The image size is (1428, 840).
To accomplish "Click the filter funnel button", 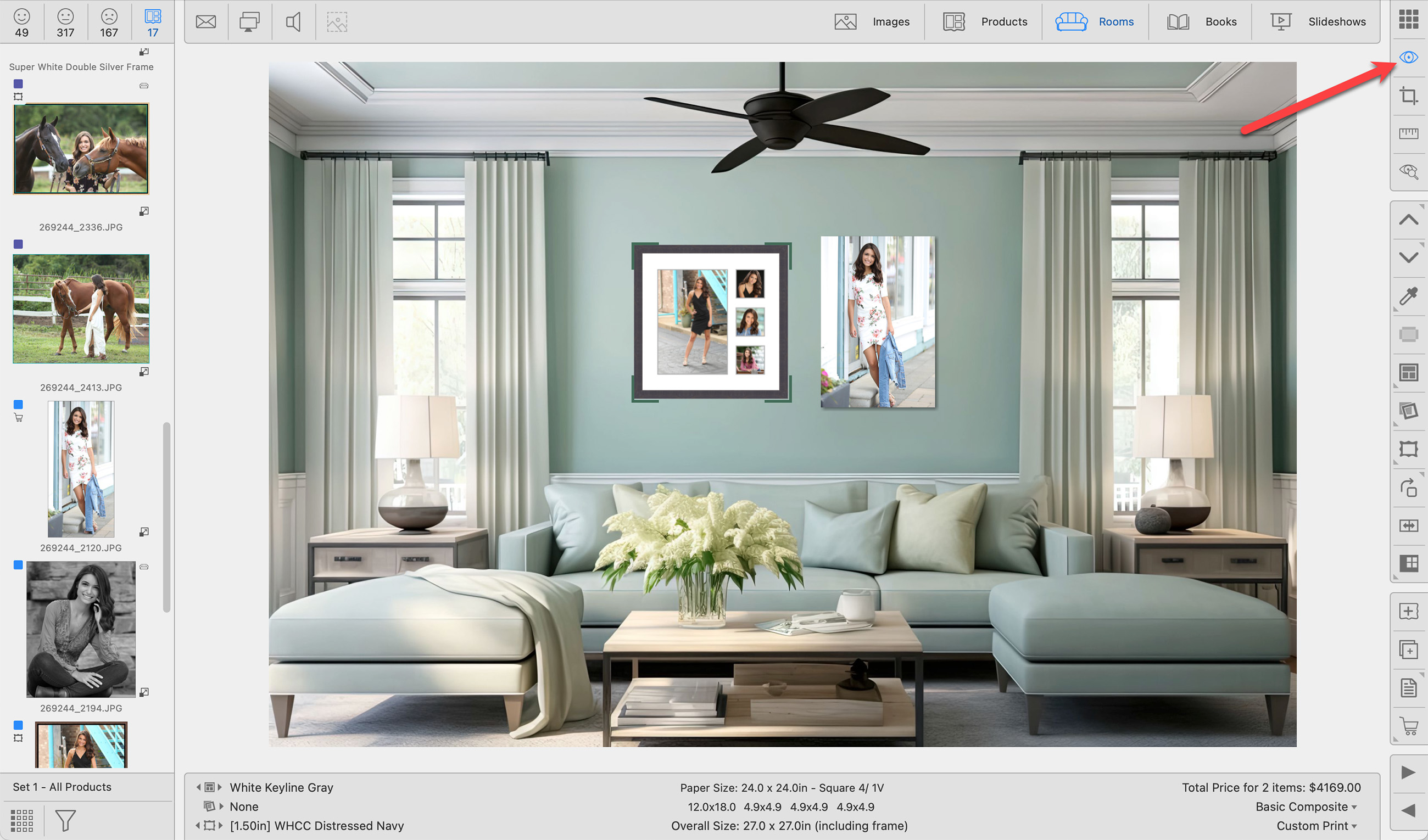I will coord(65,820).
